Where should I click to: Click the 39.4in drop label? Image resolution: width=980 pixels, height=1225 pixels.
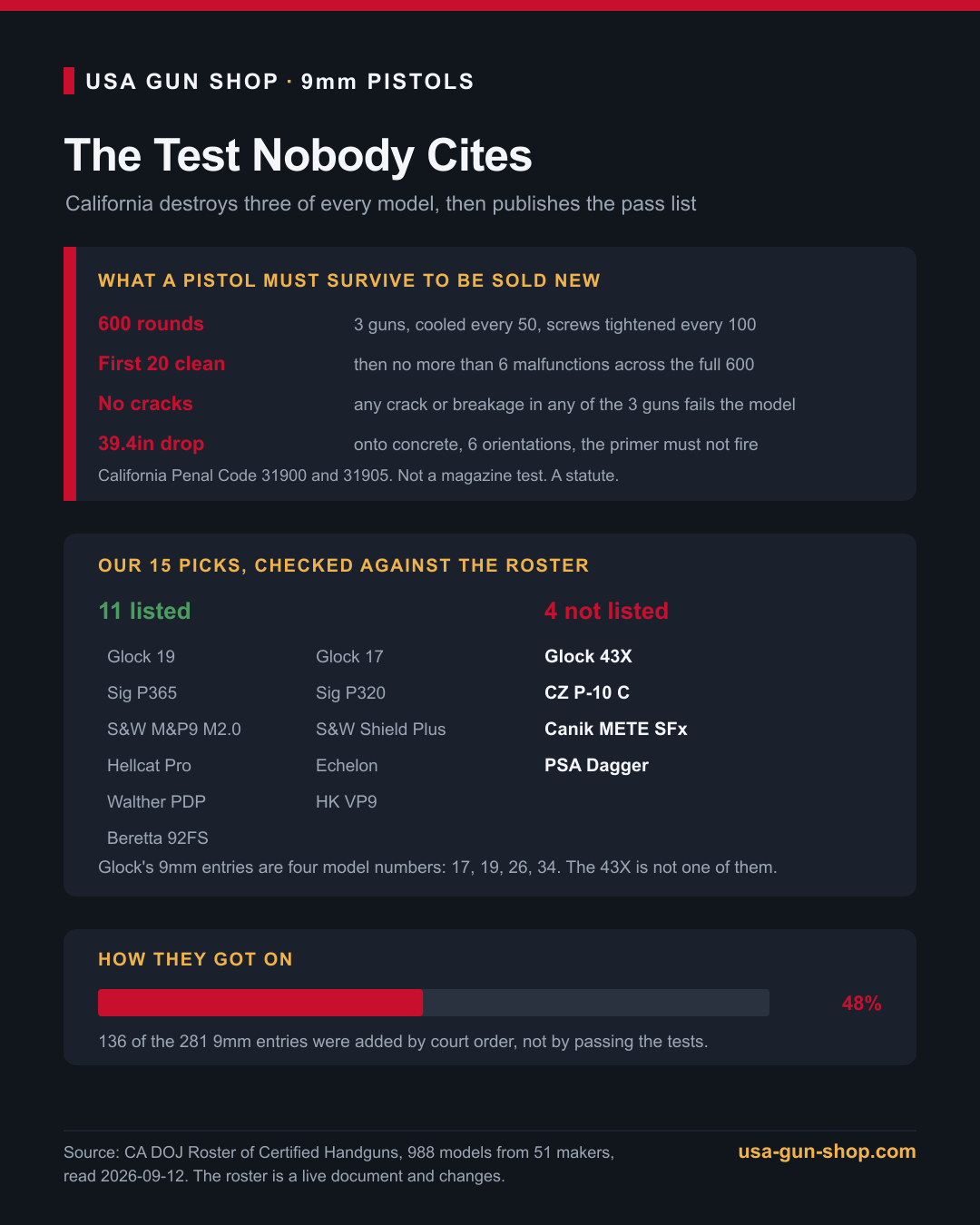coord(151,444)
